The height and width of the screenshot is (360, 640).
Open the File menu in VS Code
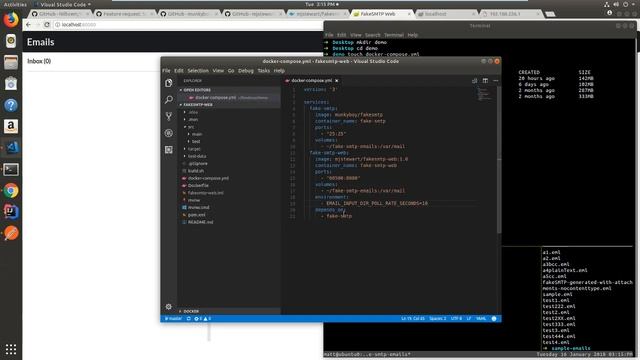[166, 71]
